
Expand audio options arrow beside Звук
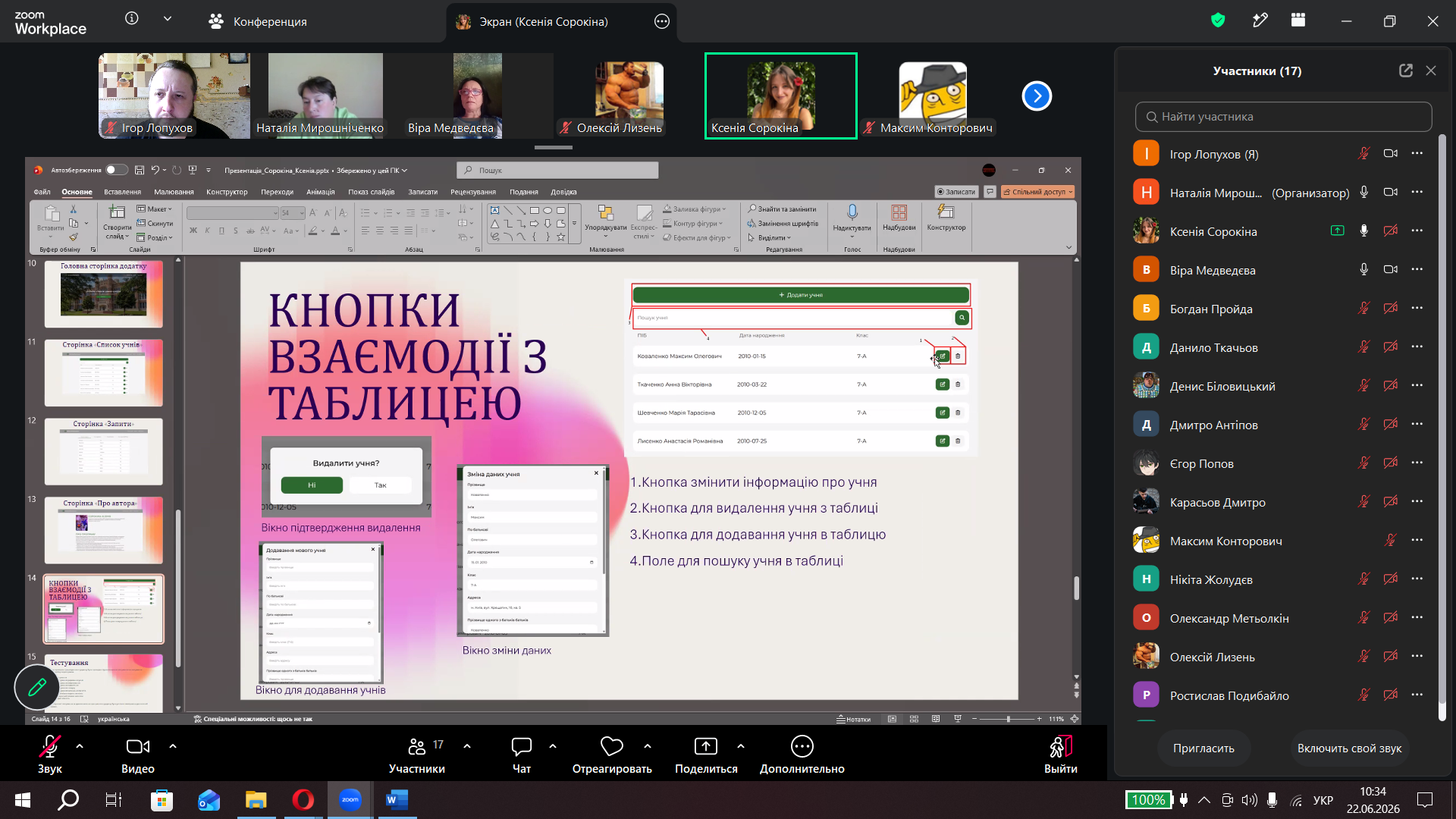(x=80, y=746)
